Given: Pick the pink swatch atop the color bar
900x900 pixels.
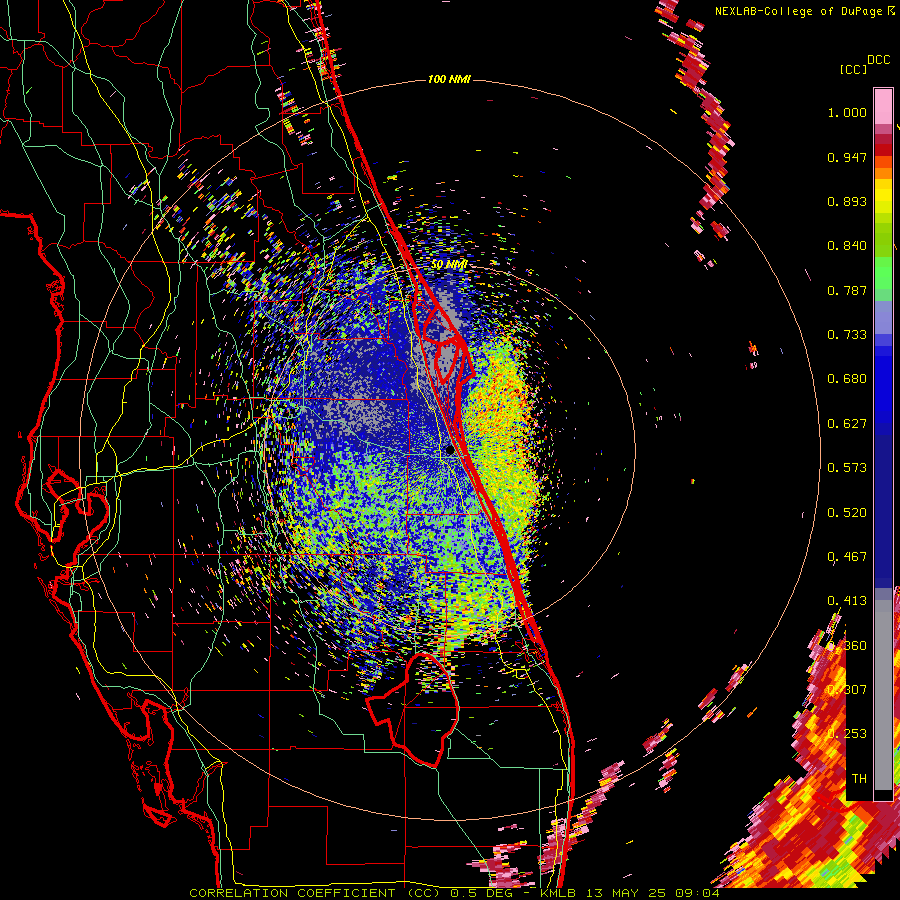Looking at the screenshot, I should coord(883,106).
